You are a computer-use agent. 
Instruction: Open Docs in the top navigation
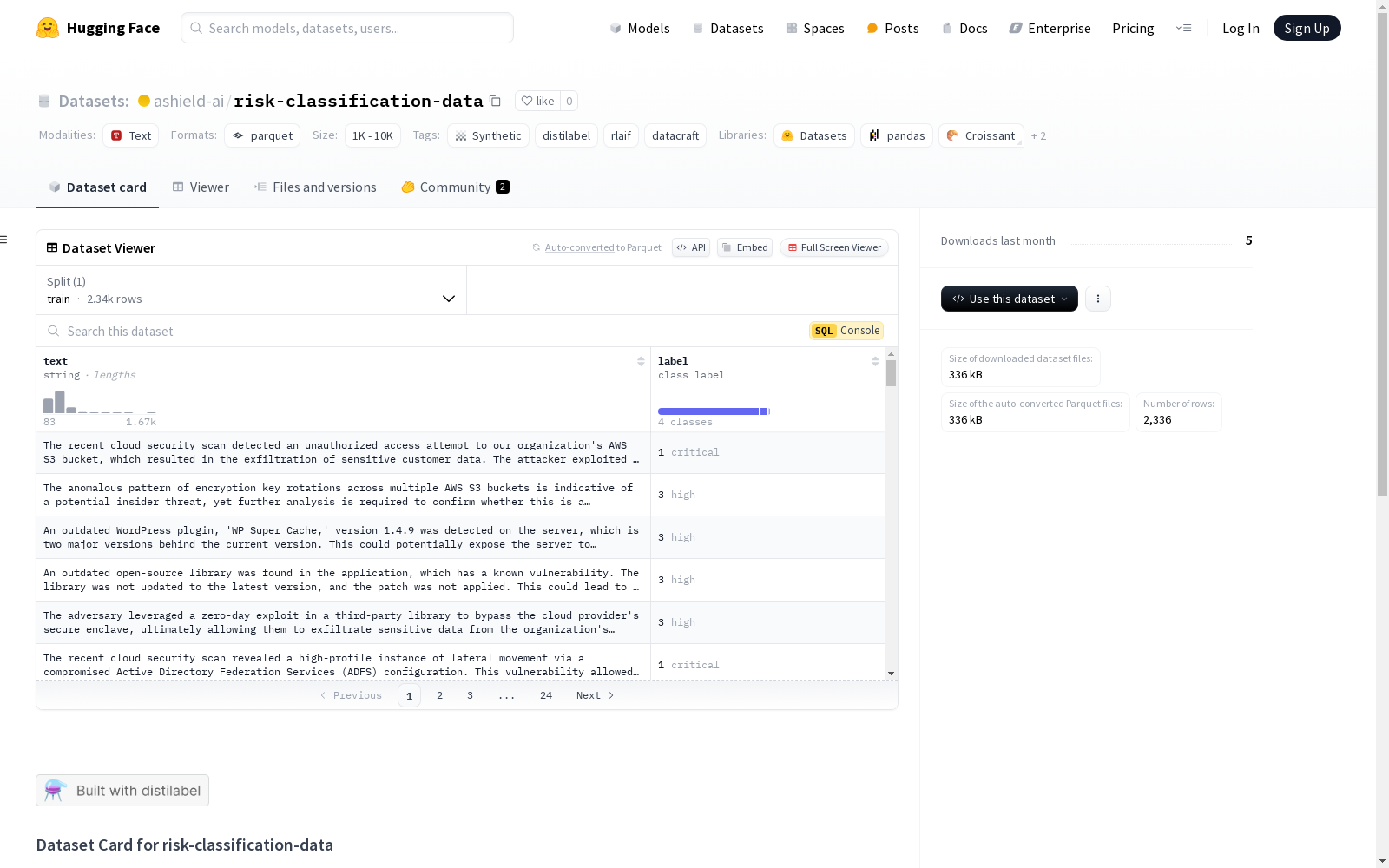click(964, 28)
